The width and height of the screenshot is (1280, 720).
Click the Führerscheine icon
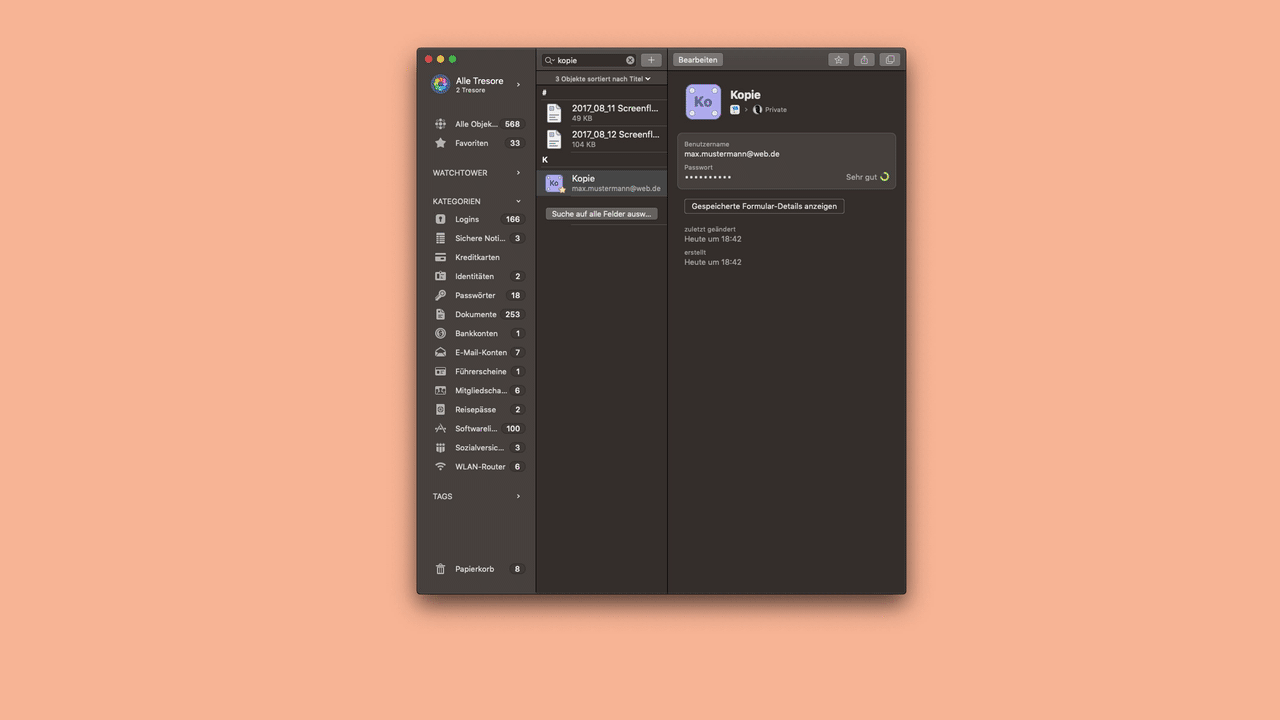(x=440, y=371)
